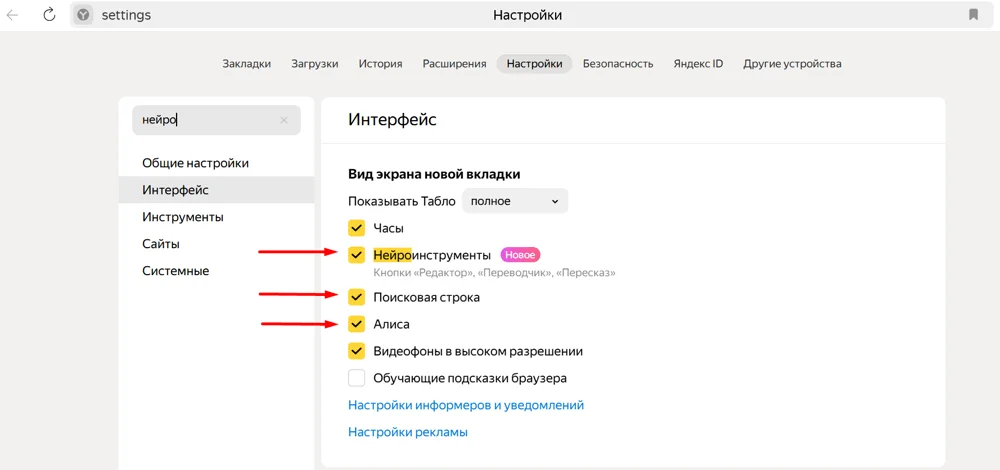Turn off the Алиса checkbox
1000x470 pixels.
[x=357, y=324]
